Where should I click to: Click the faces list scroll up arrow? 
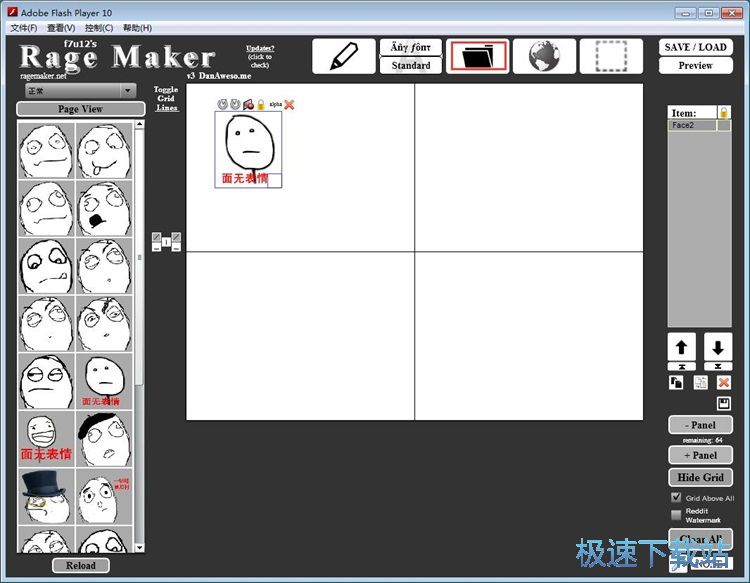click(x=139, y=124)
